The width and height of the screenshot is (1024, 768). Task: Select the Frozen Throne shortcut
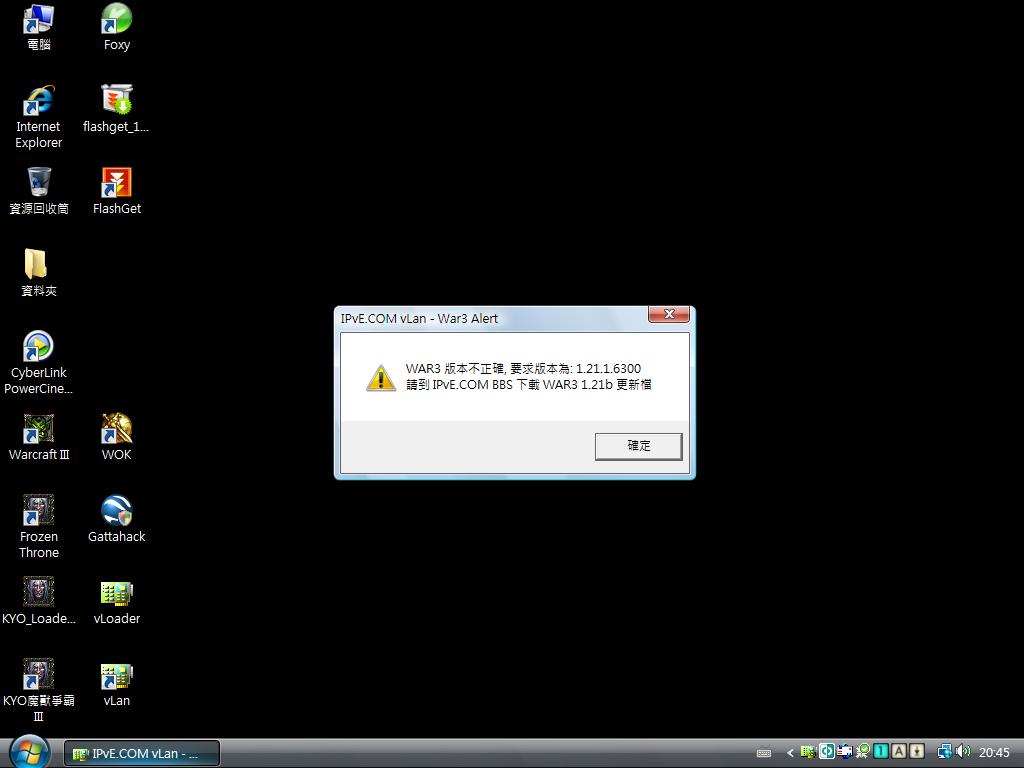point(39,527)
